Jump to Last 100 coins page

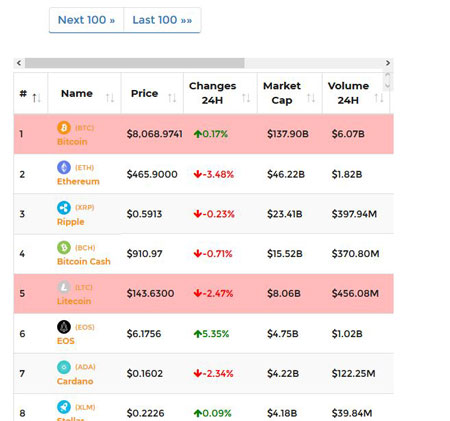point(162,20)
